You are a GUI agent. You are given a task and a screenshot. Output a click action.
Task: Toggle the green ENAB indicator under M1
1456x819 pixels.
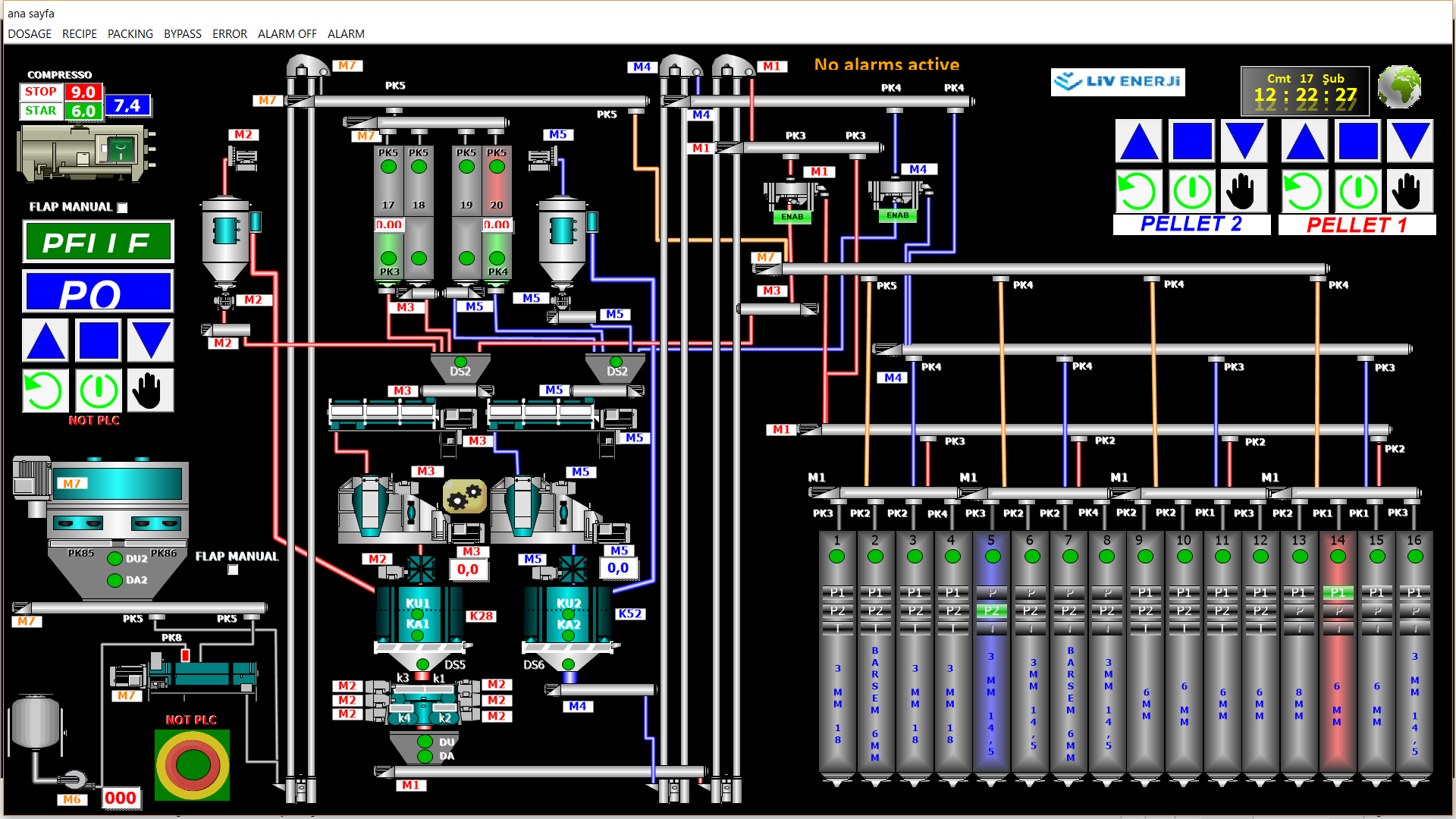(792, 217)
